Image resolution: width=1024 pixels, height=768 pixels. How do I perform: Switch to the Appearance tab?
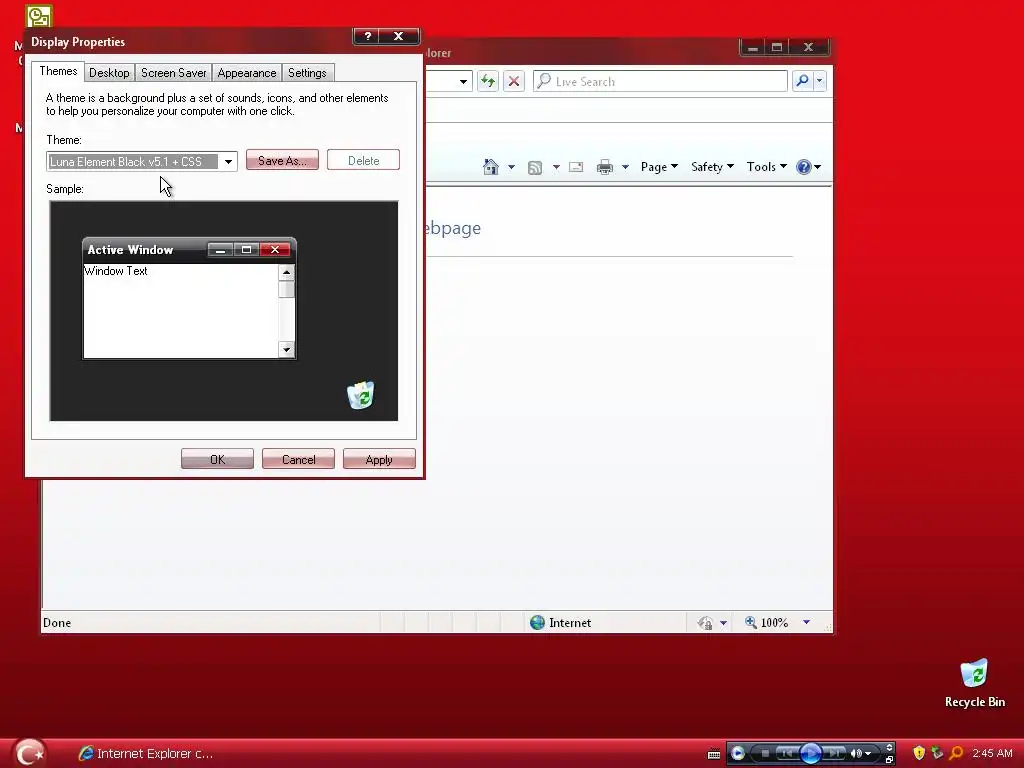point(247,72)
